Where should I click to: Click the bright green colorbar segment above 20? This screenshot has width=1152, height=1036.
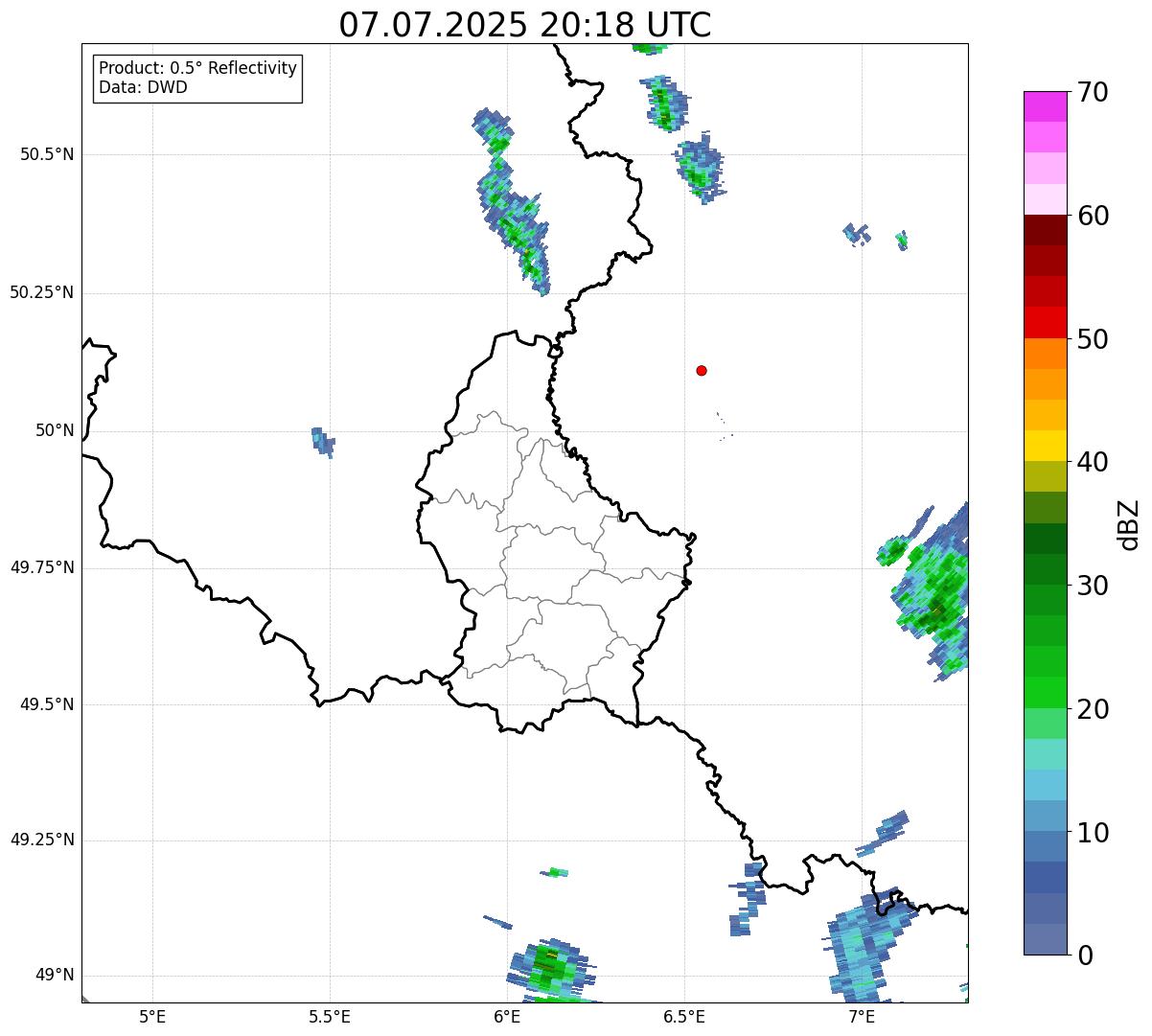click(1045, 692)
